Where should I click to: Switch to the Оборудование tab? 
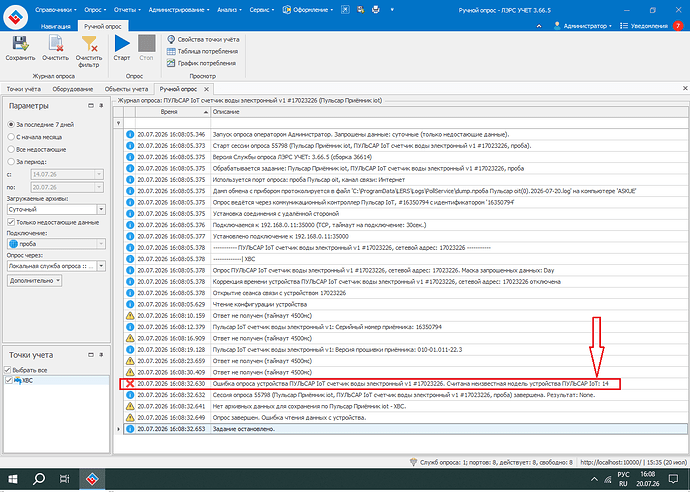click(x=73, y=89)
